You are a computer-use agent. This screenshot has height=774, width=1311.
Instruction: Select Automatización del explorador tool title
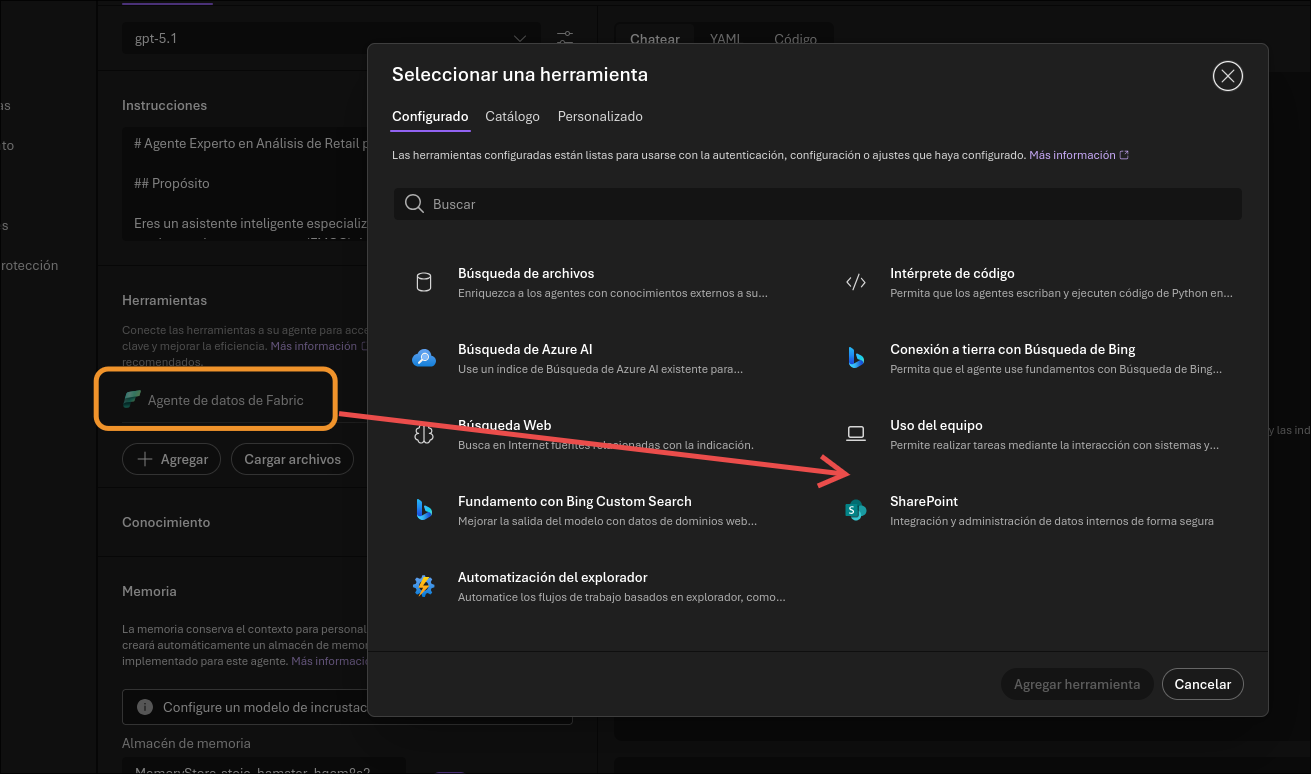click(x=553, y=577)
